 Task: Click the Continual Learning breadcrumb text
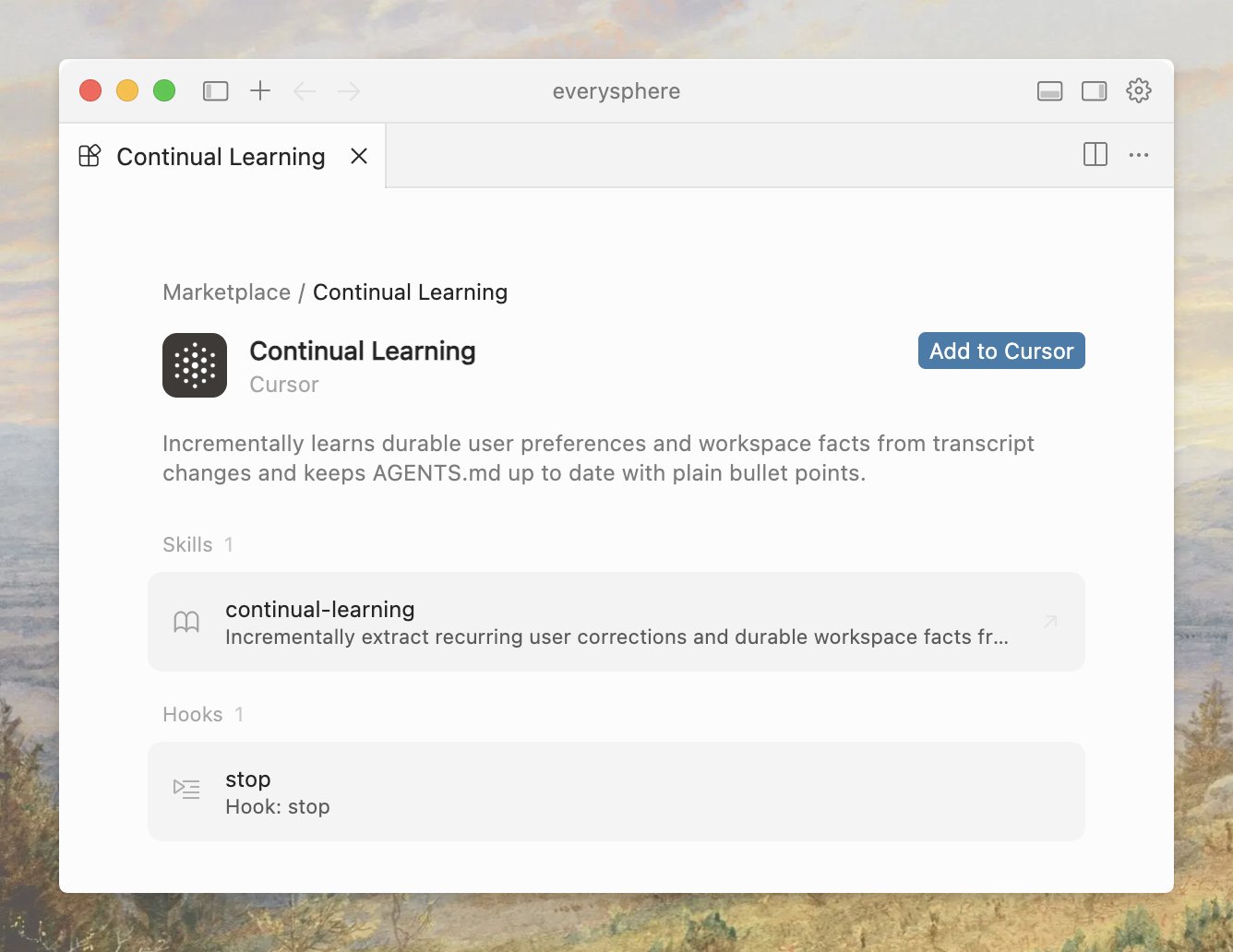410,292
